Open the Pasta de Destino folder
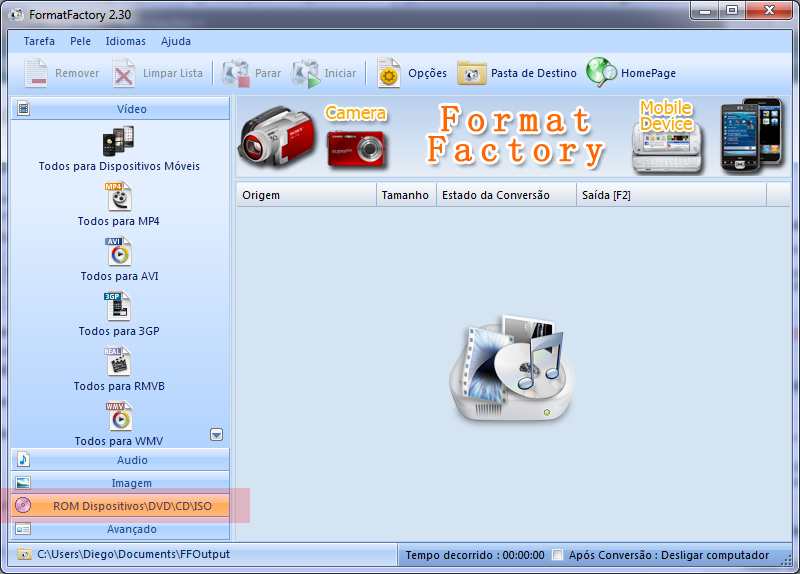This screenshot has width=800, height=574. tap(472, 73)
